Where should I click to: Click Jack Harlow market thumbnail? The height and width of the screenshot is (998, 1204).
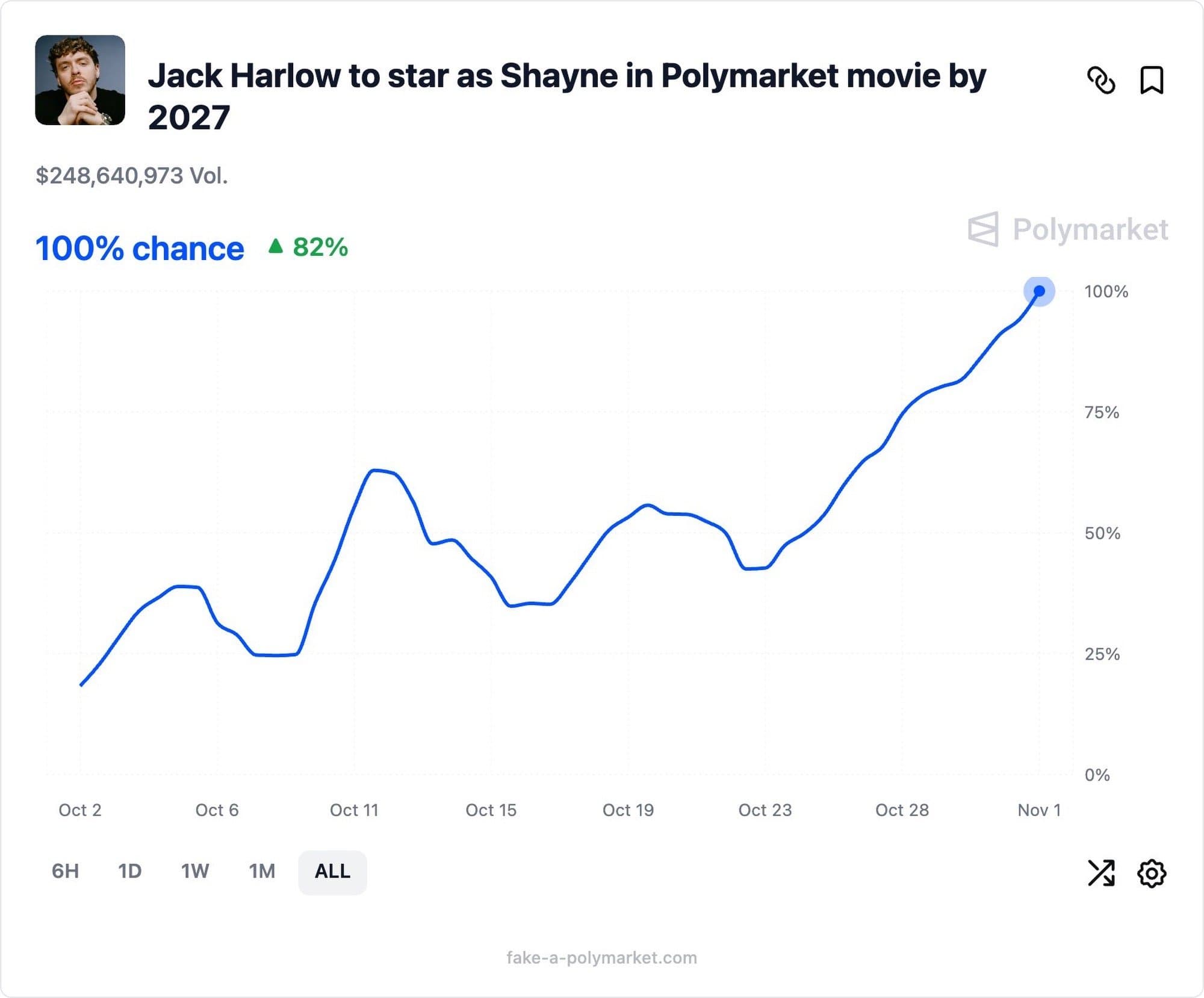pos(80,80)
